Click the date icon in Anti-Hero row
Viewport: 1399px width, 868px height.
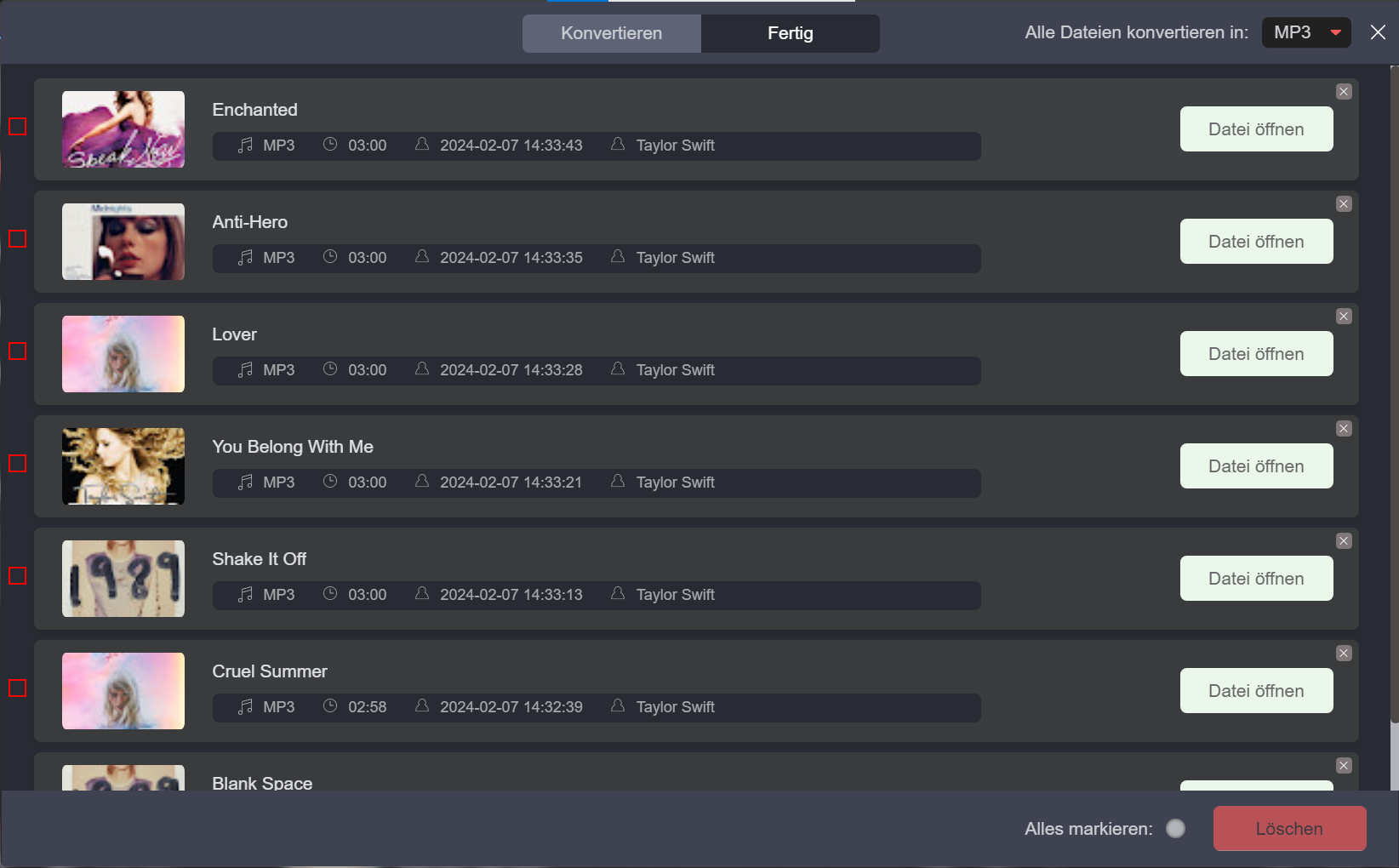[421, 256]
